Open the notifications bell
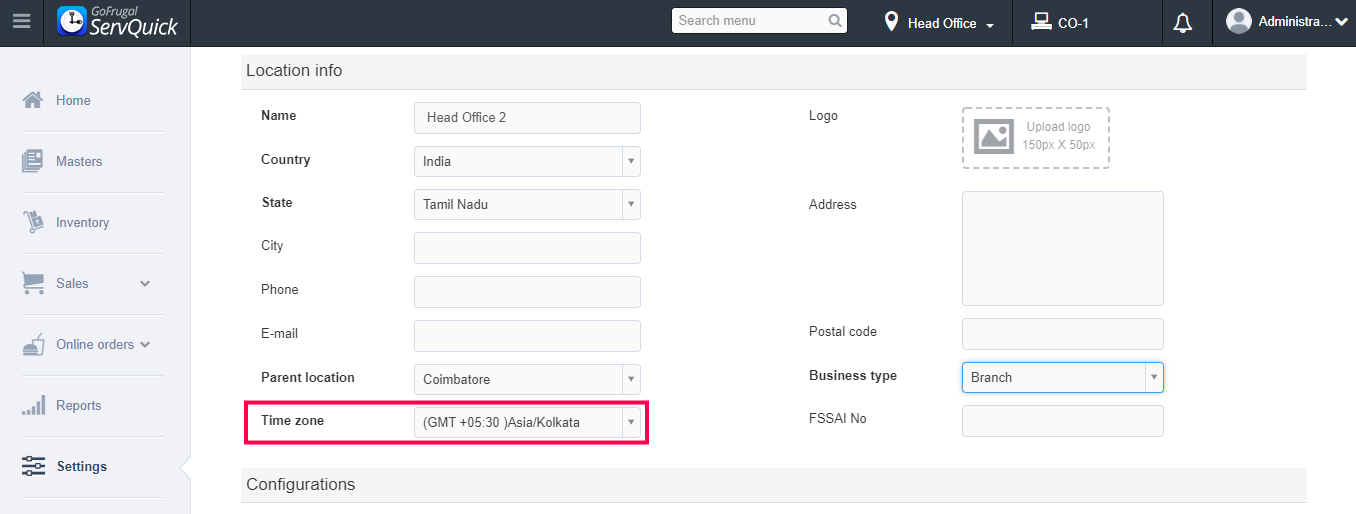This screenshot has width=1356, height=514. (1183, 23)
